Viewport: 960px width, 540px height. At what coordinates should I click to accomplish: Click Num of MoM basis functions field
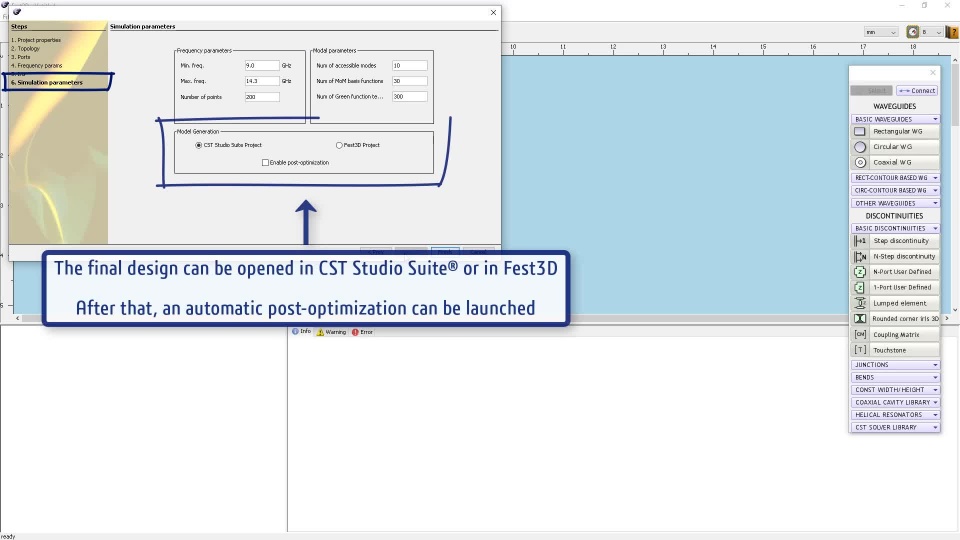pyautogui.click(x=410, y=81)
